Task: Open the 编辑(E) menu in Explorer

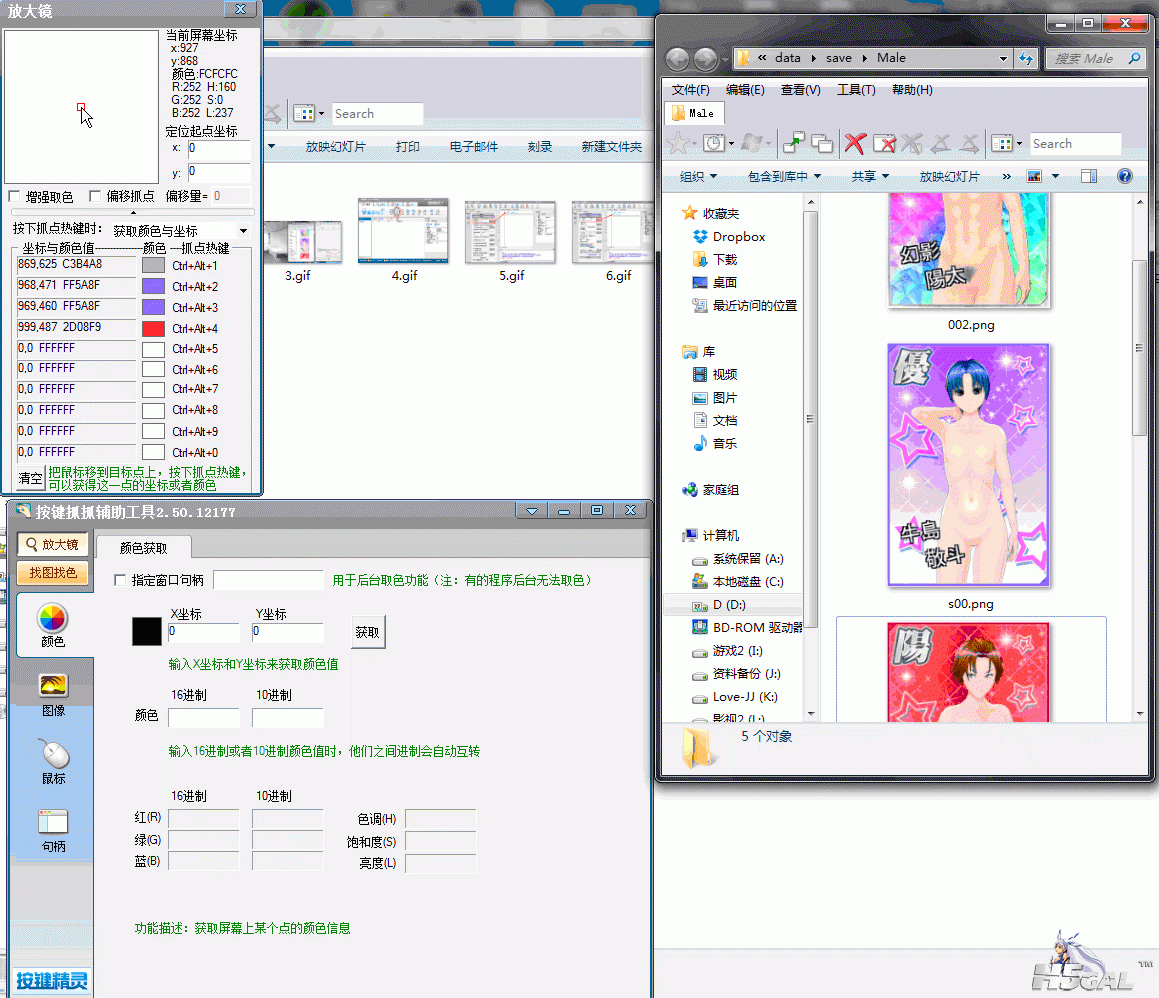Action: 745,89
